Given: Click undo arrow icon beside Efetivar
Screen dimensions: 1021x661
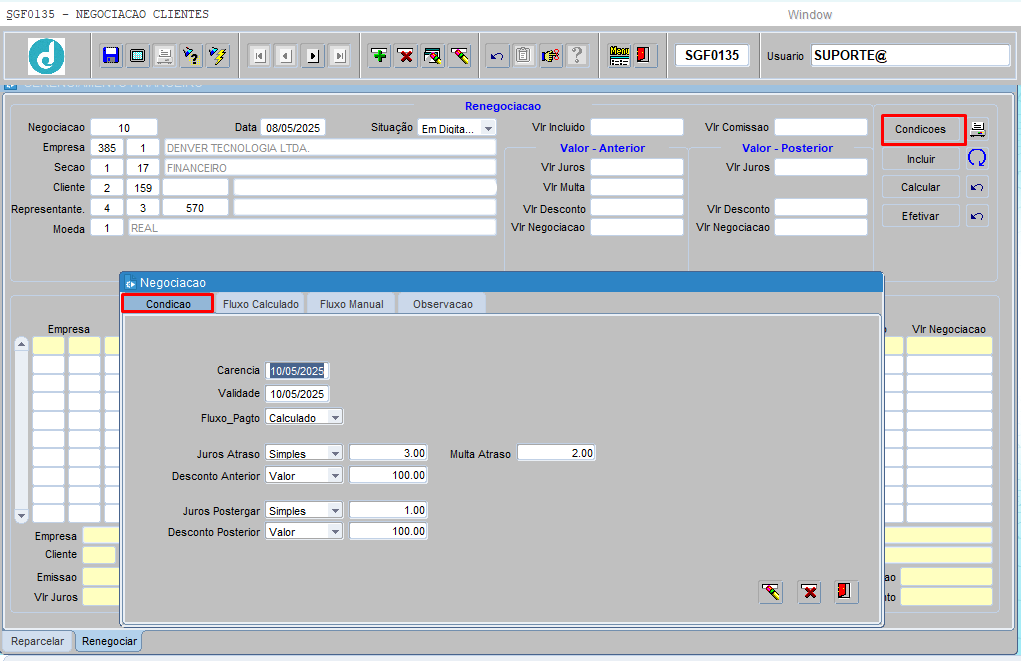Looking at the screenshot, I should pyautogui.click(x=977, y=216).
